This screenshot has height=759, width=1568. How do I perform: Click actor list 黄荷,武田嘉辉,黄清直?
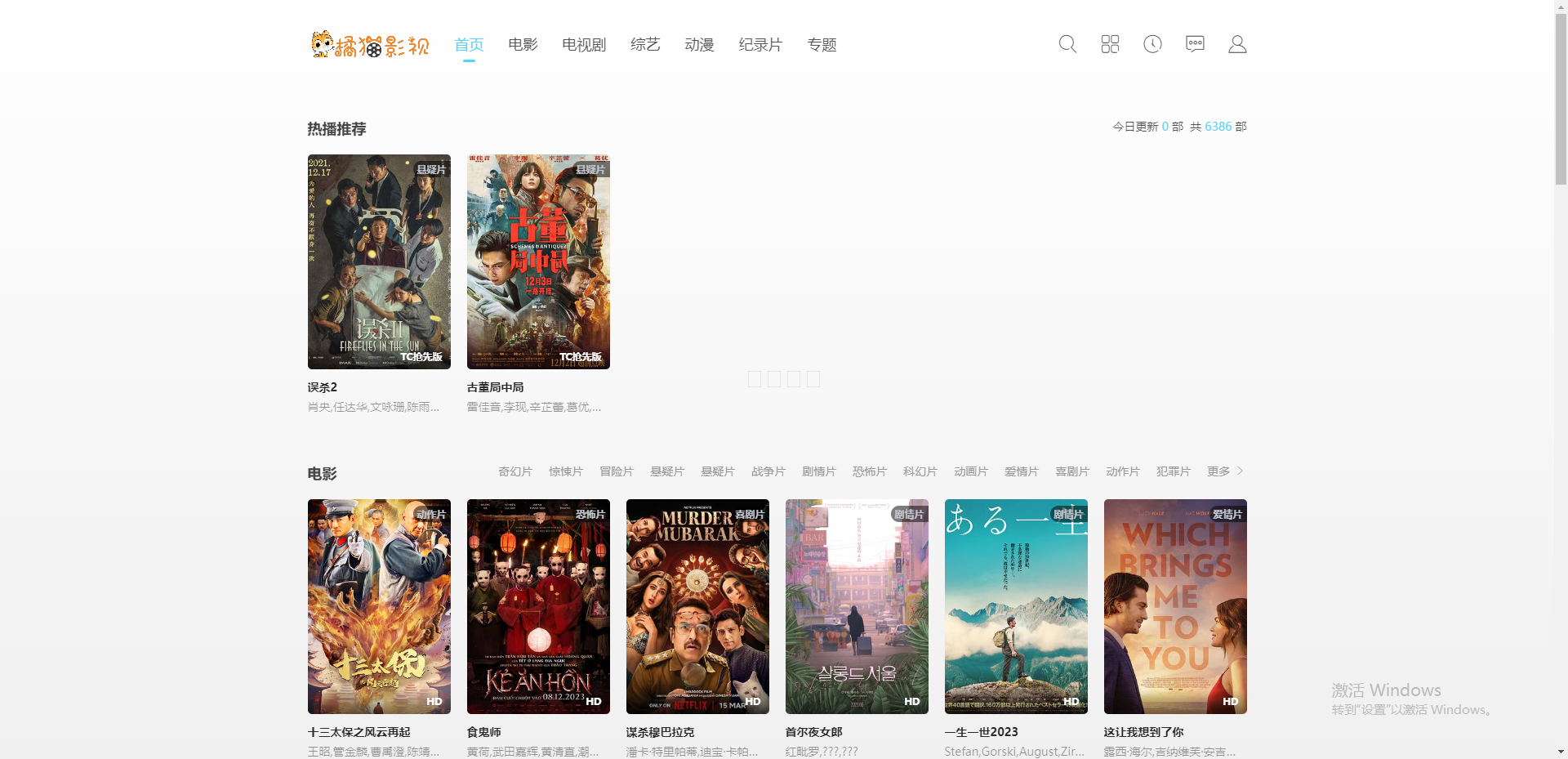(533, 752)
